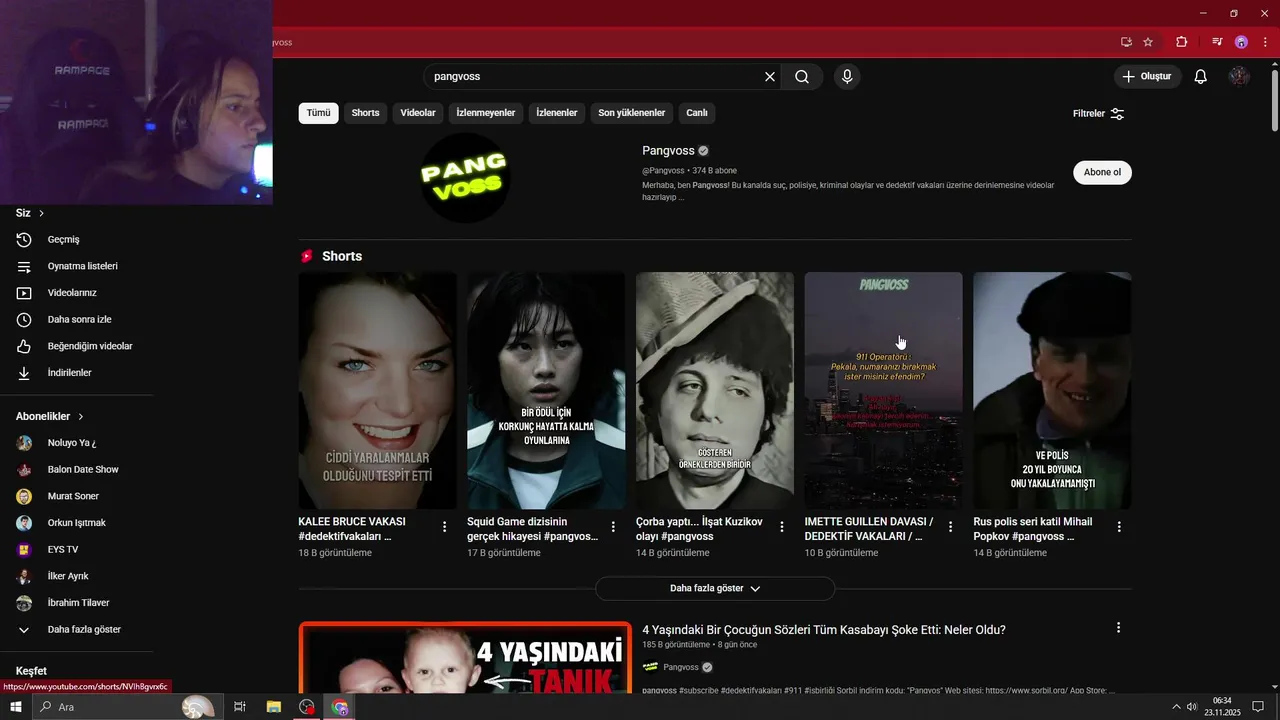This screenshot has width=1280, height=720.
Task: Open Daha sonra izle list
Action: point(77,319)
